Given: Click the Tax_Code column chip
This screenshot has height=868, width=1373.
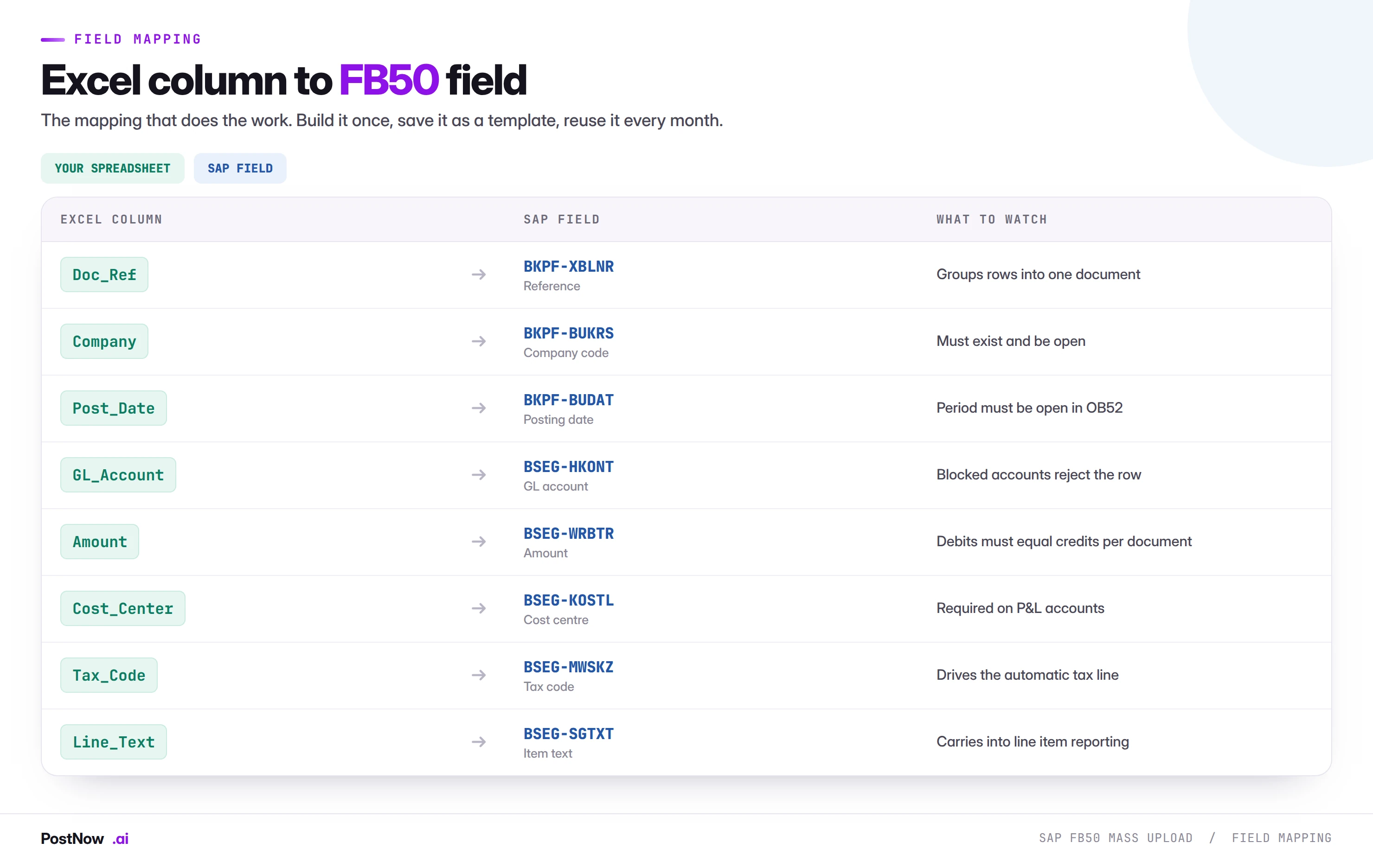Looking at the screenshot, I should click(x=109, y=675).
